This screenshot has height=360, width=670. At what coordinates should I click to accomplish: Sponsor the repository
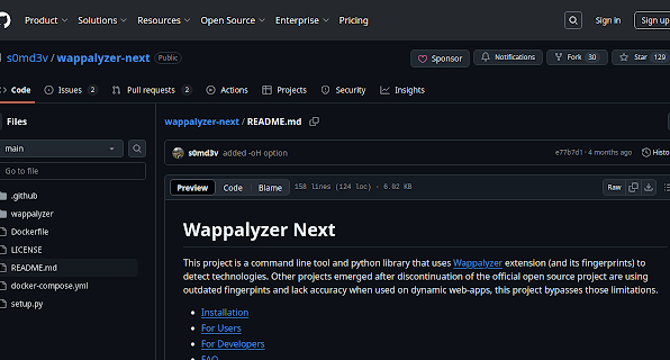click(440, 59)
